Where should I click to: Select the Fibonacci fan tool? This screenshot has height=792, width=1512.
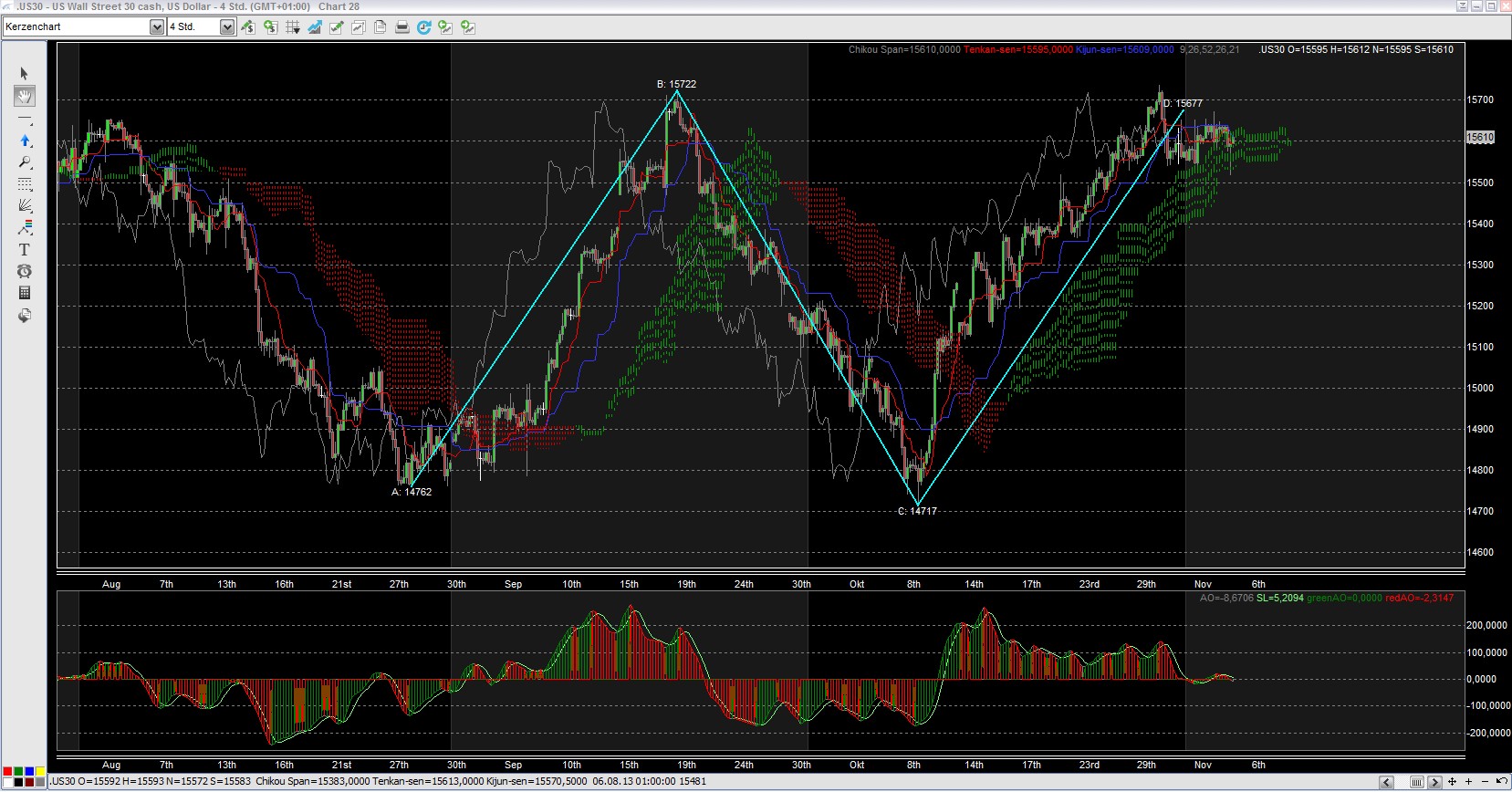click(x=25, y=205)
